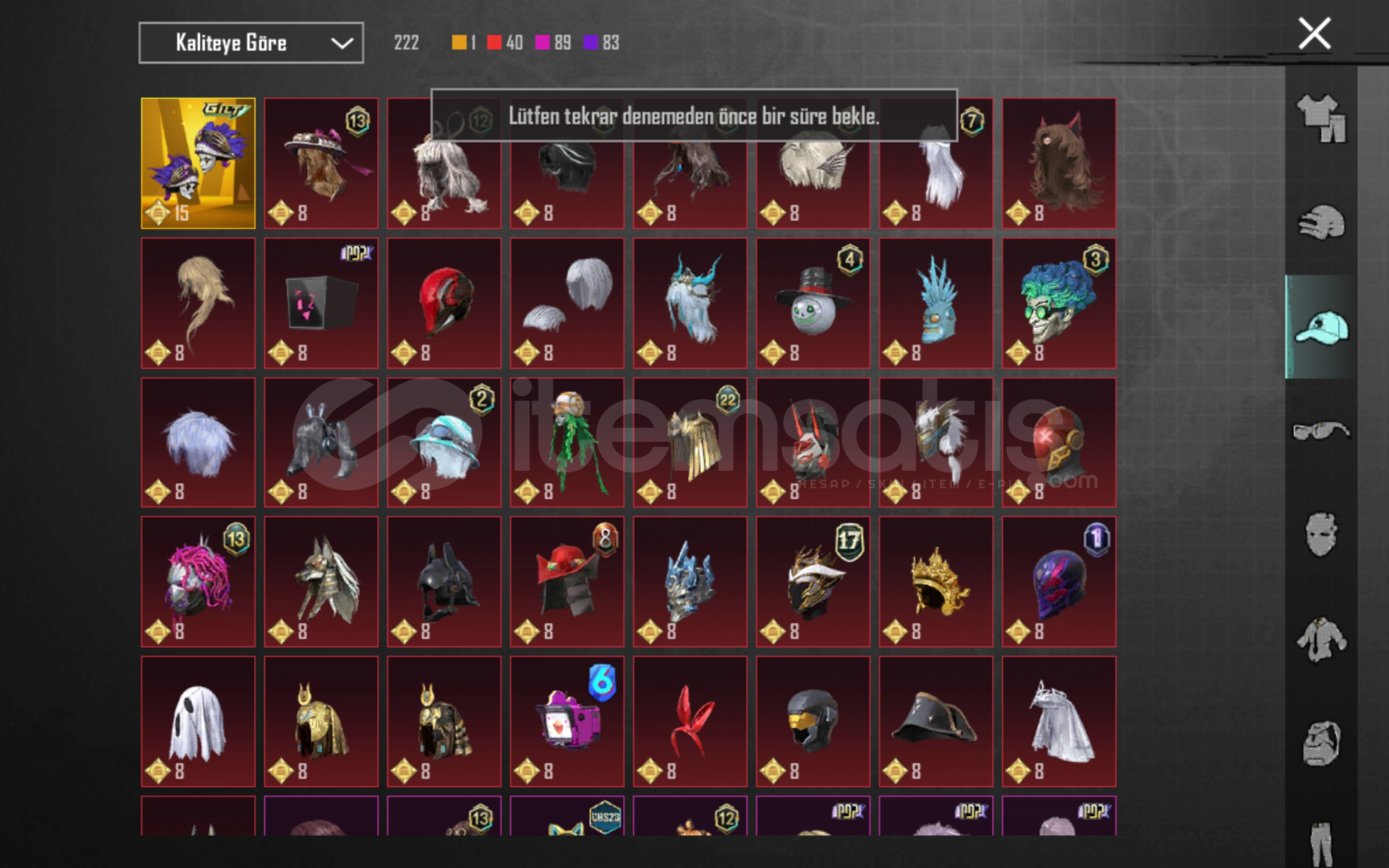The height and width of the screenshot is (868, 1389).
Task: Select the jacket tops category icon
Action: (x=1321, y=639)
